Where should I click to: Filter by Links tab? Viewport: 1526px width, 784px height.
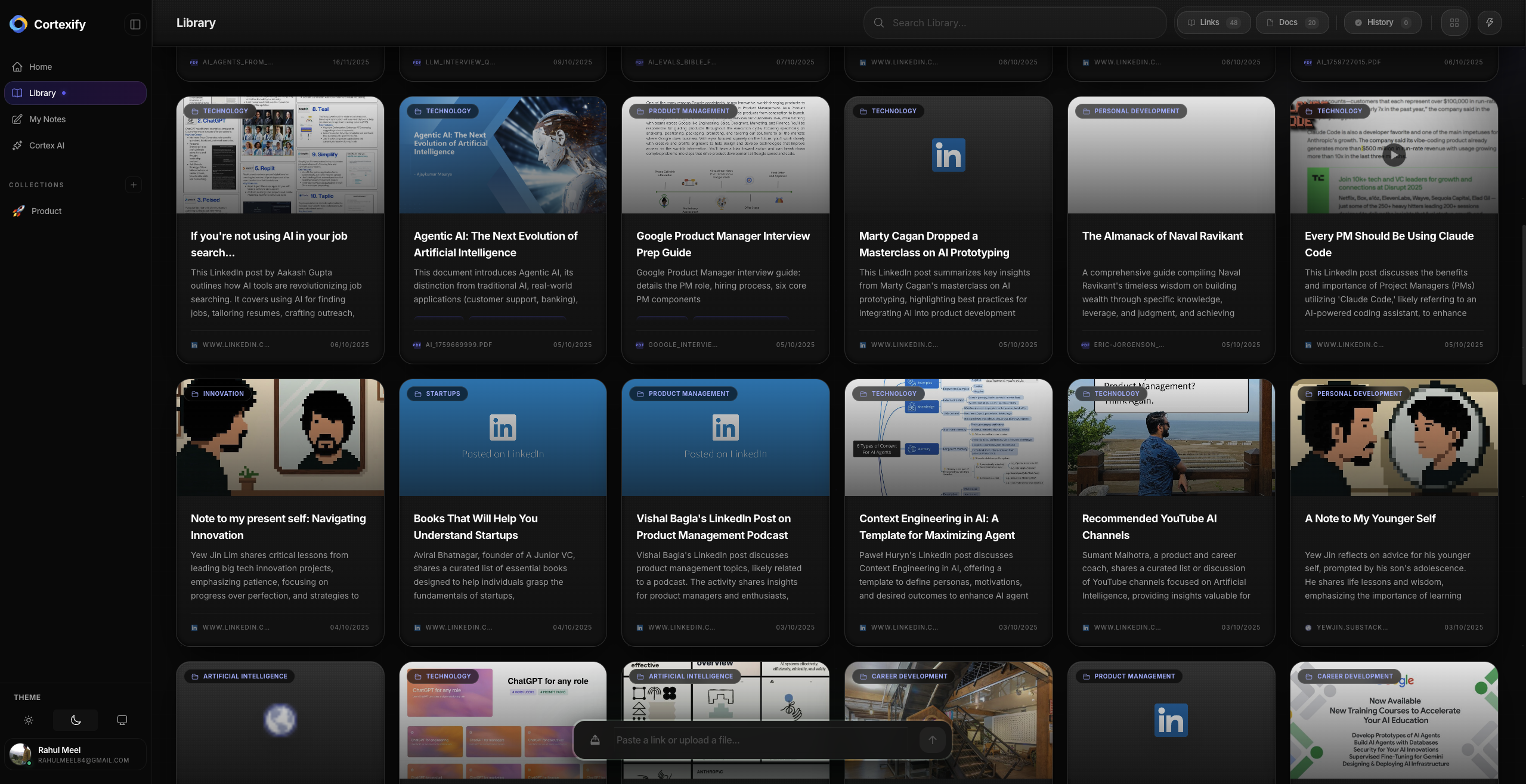1214,23
